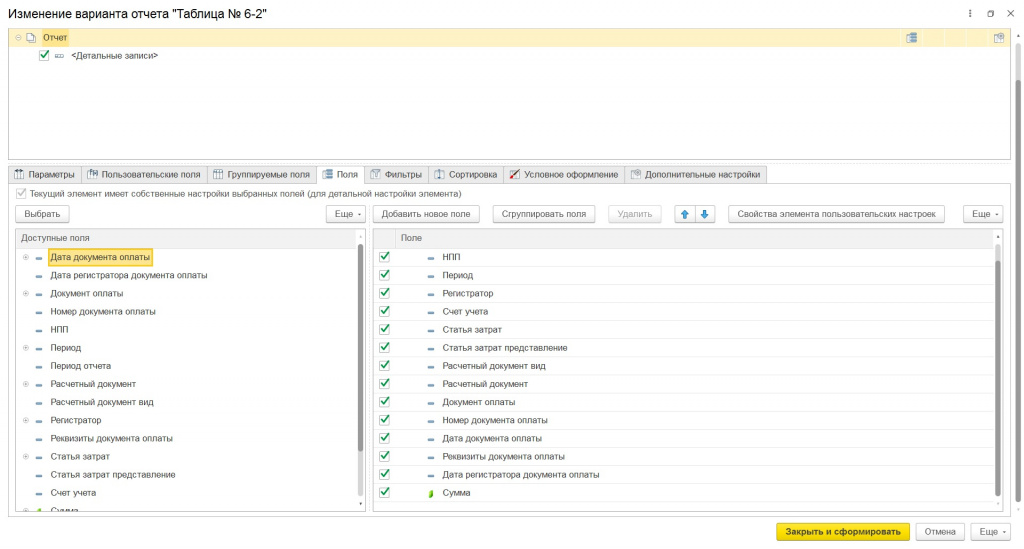Toggle the Сумма field checkbox
This screenshot has height=549, width=1024.
click(x=384, y=493)
